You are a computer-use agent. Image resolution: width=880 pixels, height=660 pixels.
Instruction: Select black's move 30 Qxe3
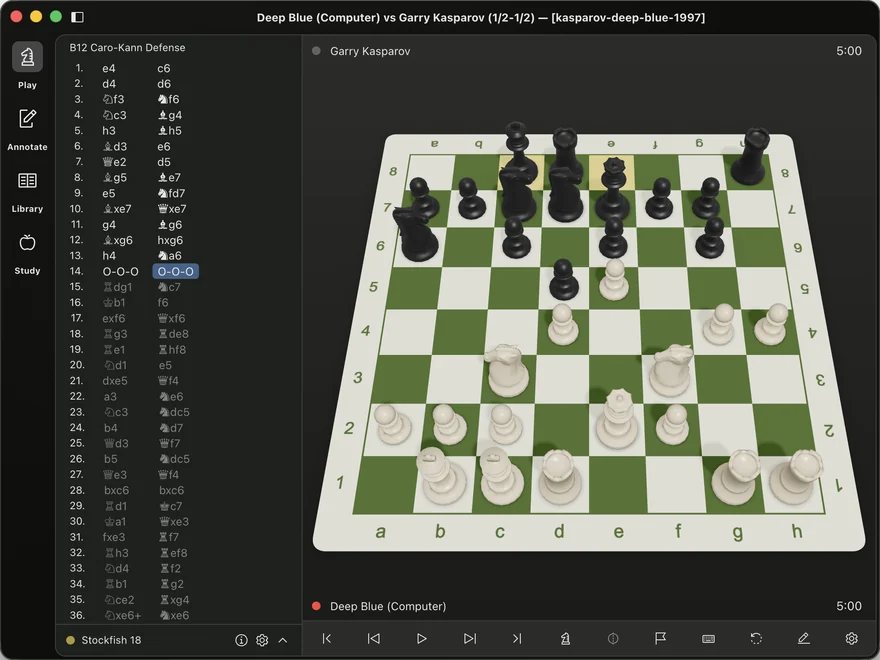(x=173, y=521)
